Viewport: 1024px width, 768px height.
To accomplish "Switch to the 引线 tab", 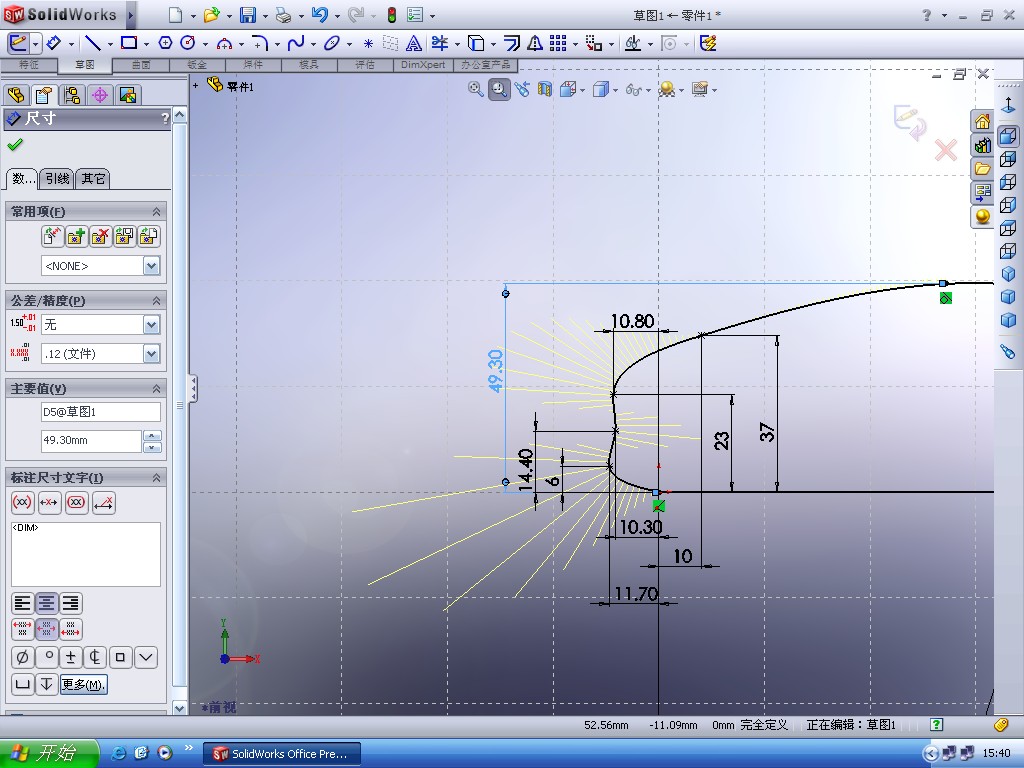I will [58, 179].
